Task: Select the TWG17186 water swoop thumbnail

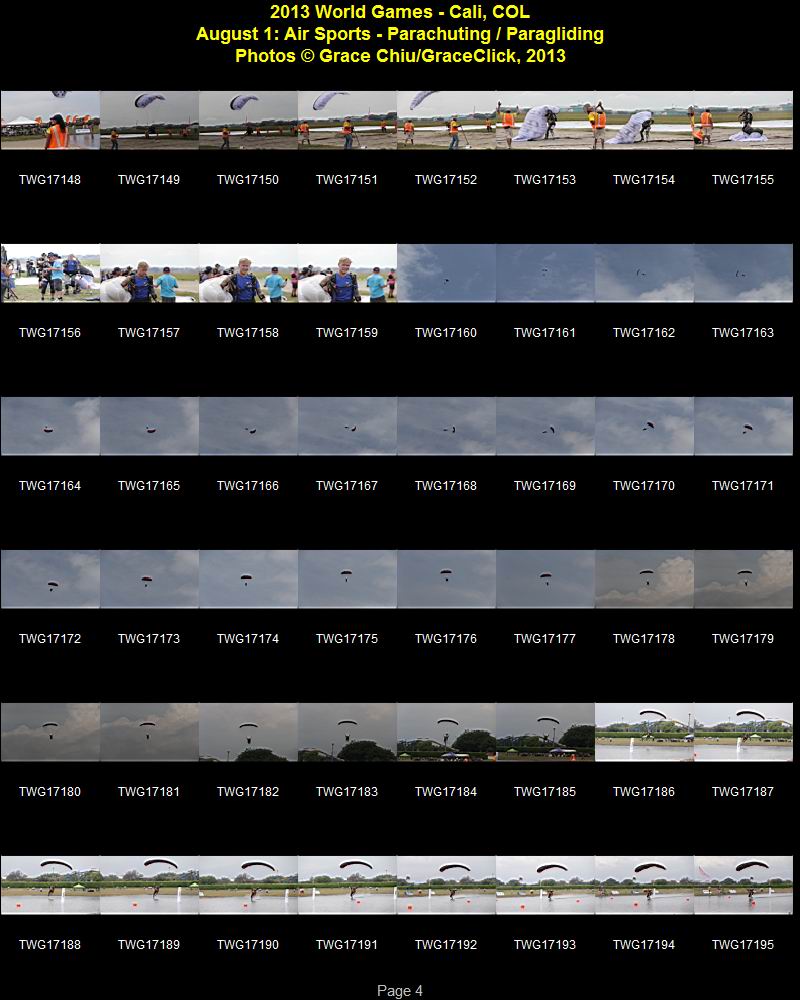Action: 644,732
